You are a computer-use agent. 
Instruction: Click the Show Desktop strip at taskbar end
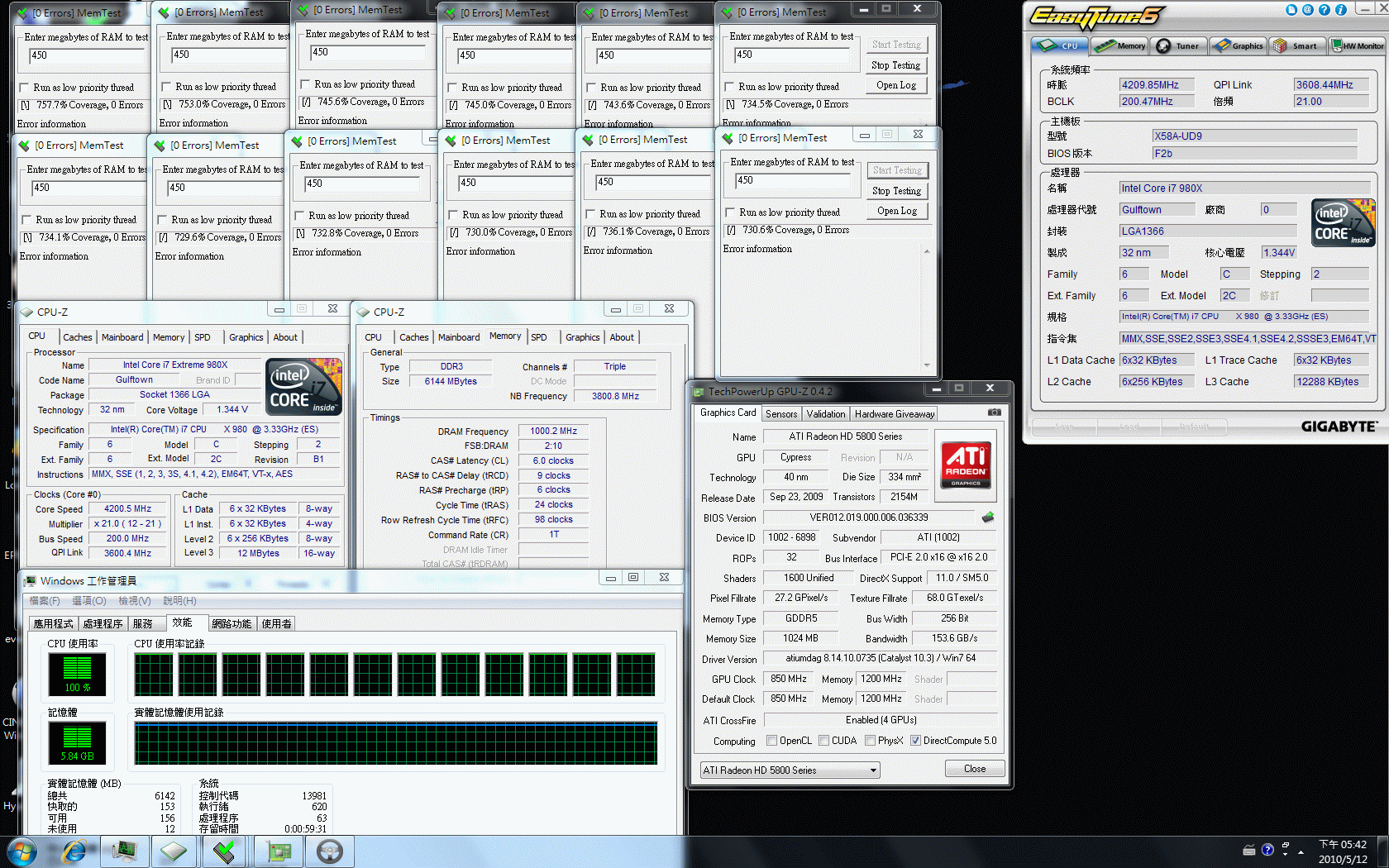point(1383,851)
